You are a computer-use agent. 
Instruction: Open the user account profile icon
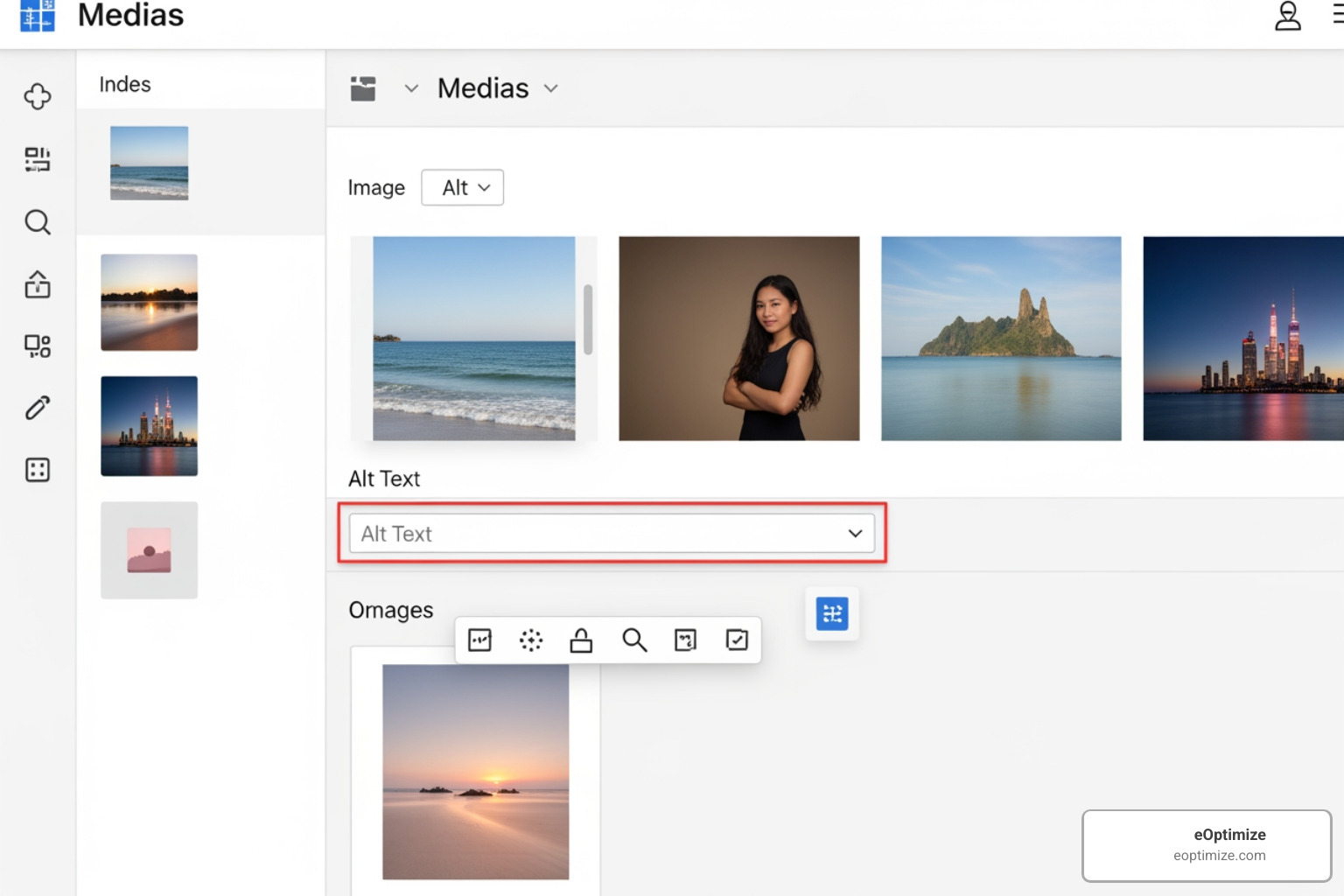[1287, 16]
